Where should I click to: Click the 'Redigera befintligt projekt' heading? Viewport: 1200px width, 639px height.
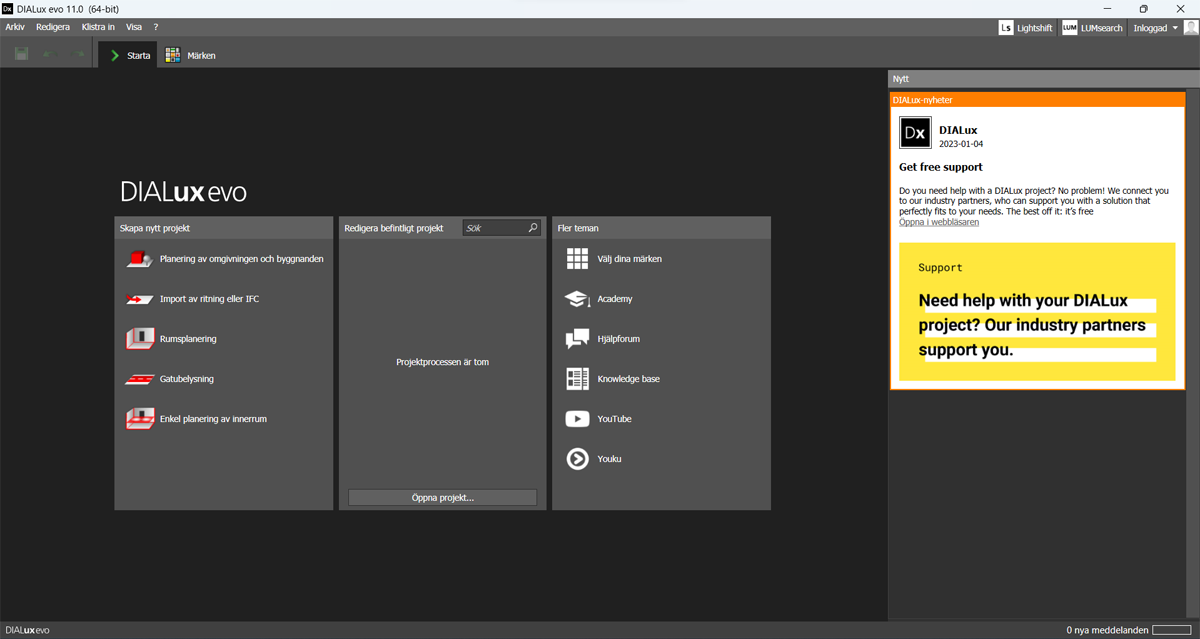tap(394, 228)
